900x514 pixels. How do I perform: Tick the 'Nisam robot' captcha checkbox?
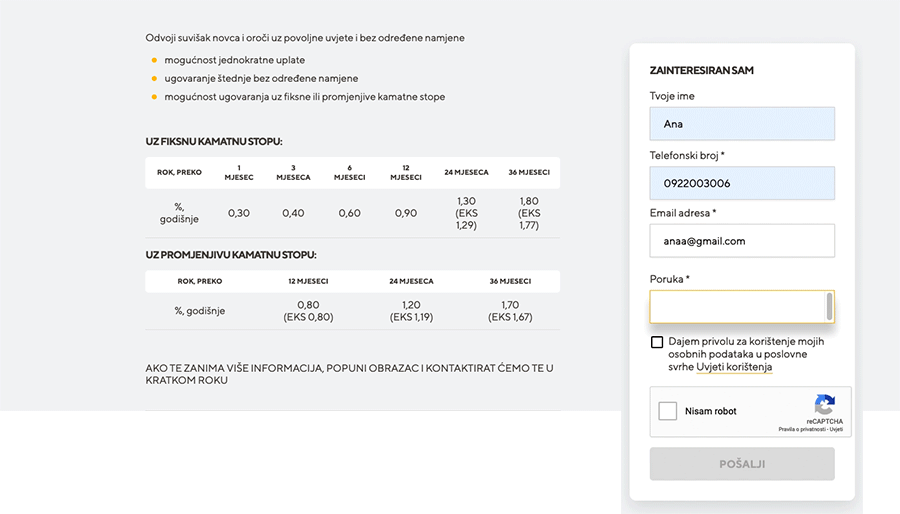tap(668, 411)
